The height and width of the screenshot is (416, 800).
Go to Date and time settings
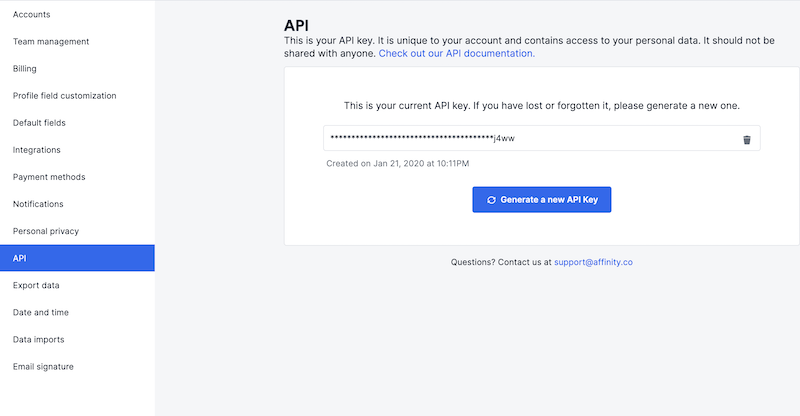[41, 312]
